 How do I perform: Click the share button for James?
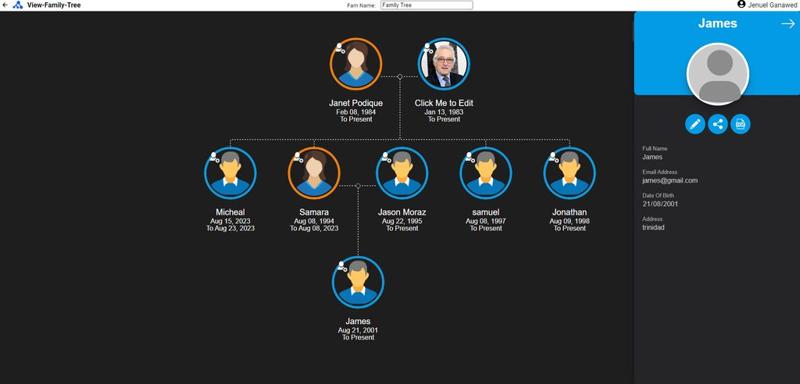[x=718, y=124]
